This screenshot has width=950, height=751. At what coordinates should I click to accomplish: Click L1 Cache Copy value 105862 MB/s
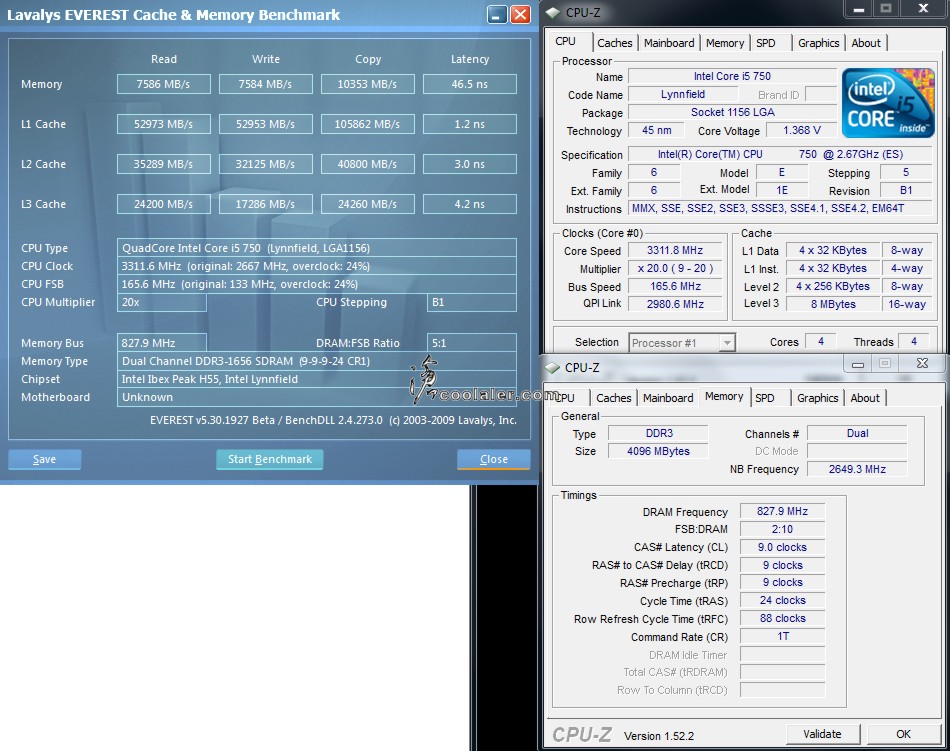tap(367, 124)
